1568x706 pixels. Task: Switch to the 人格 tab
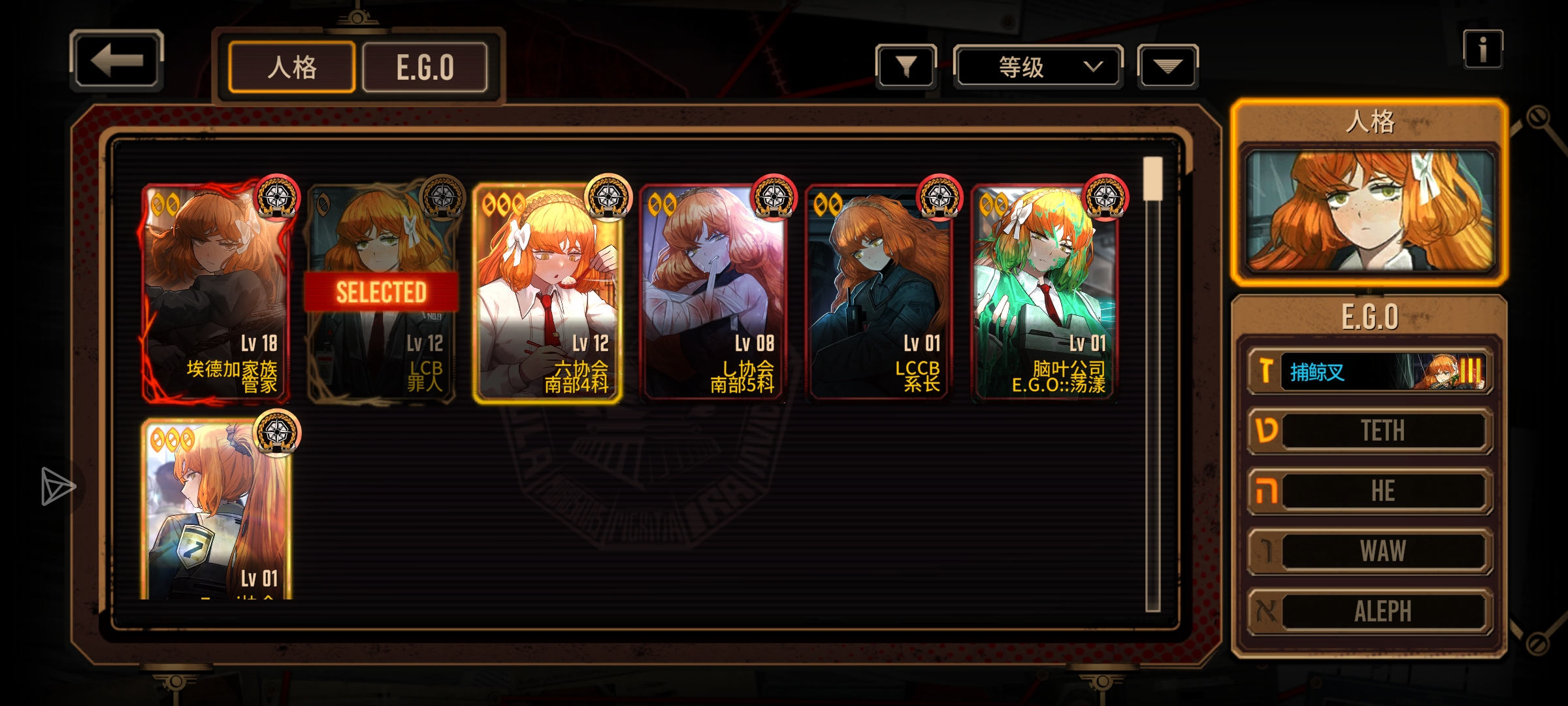pyautogui.click(x=292, y=67)
